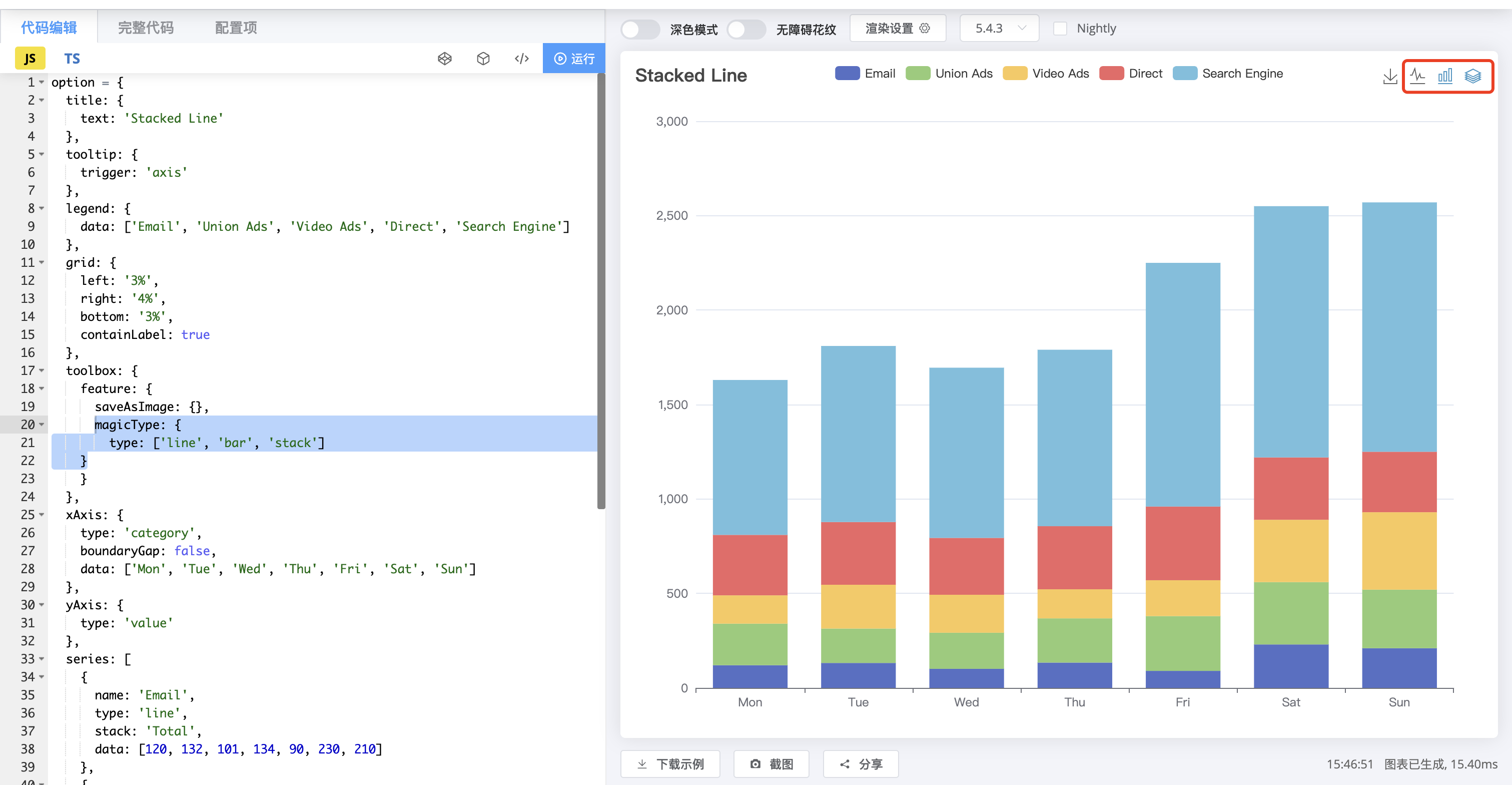Open the version 5.4.3 dropdown

(x=999, y=28)
